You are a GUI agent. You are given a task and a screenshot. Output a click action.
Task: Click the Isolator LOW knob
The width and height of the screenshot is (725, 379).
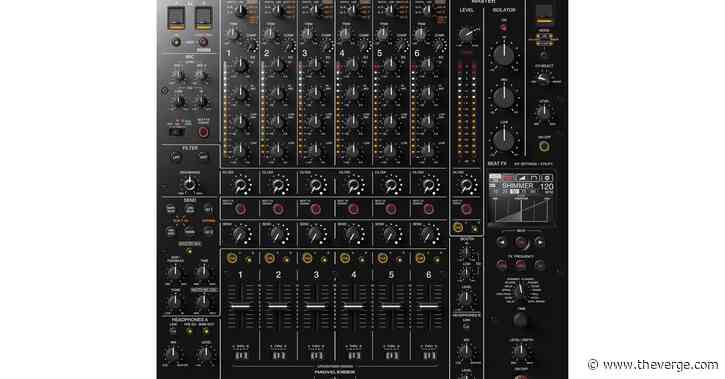pos(503,139)
